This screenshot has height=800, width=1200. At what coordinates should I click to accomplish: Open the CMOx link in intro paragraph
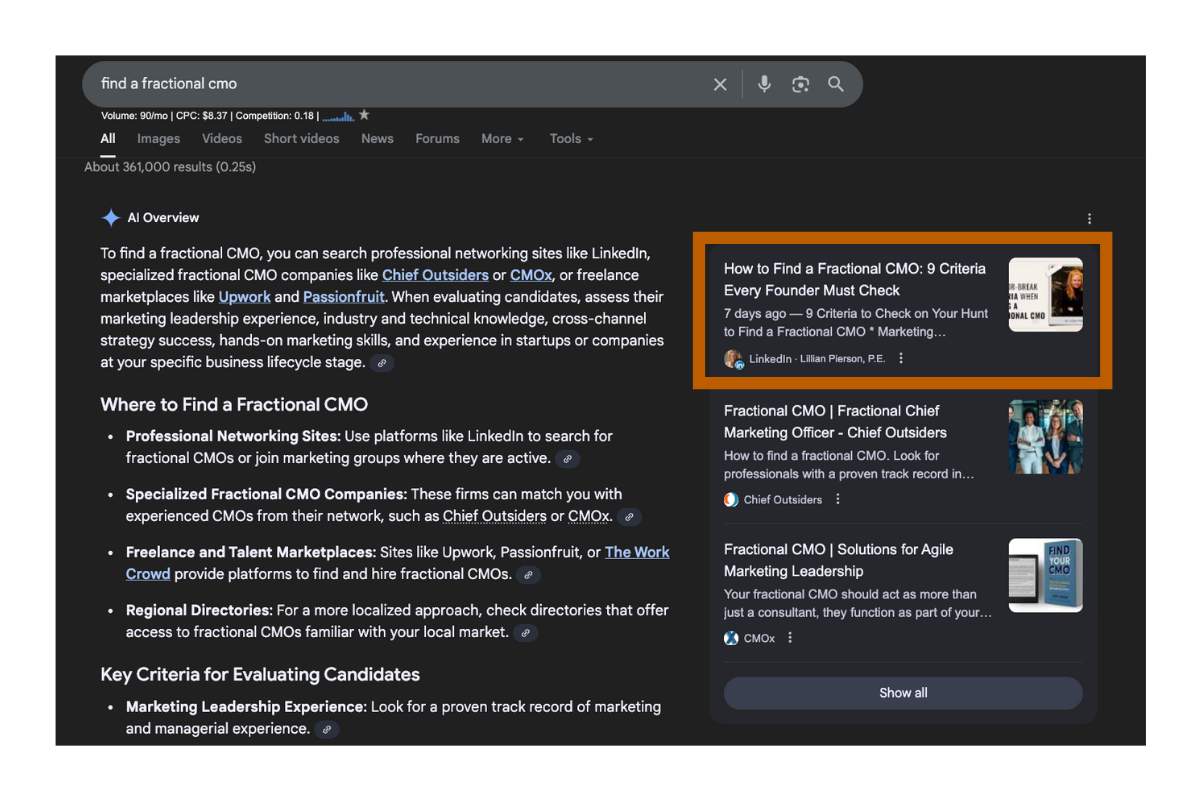(x=531, y=275)
